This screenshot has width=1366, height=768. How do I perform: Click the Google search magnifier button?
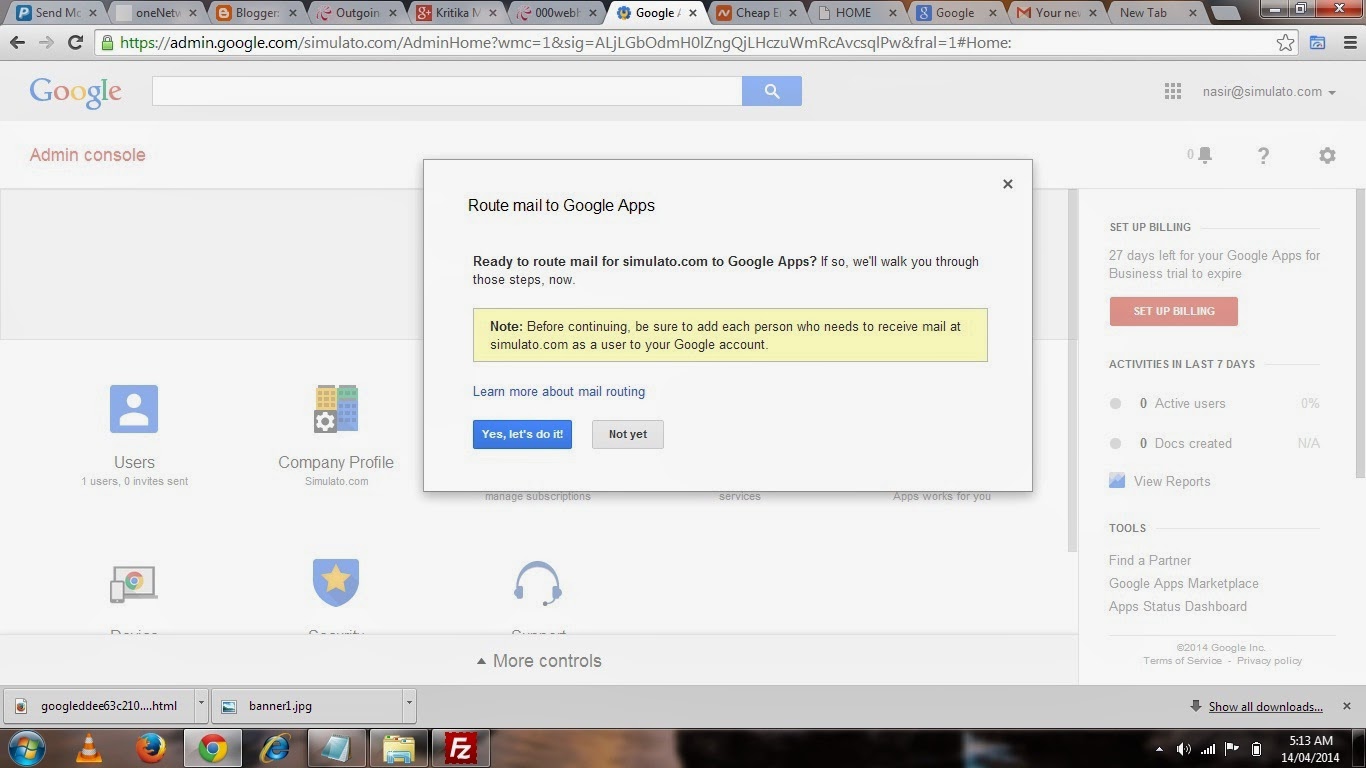772,91
